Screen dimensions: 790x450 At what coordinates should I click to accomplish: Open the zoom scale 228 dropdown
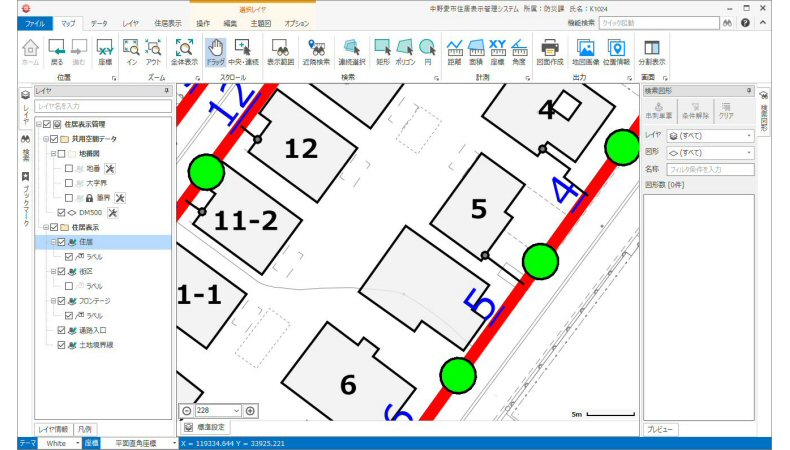[236, 411]
